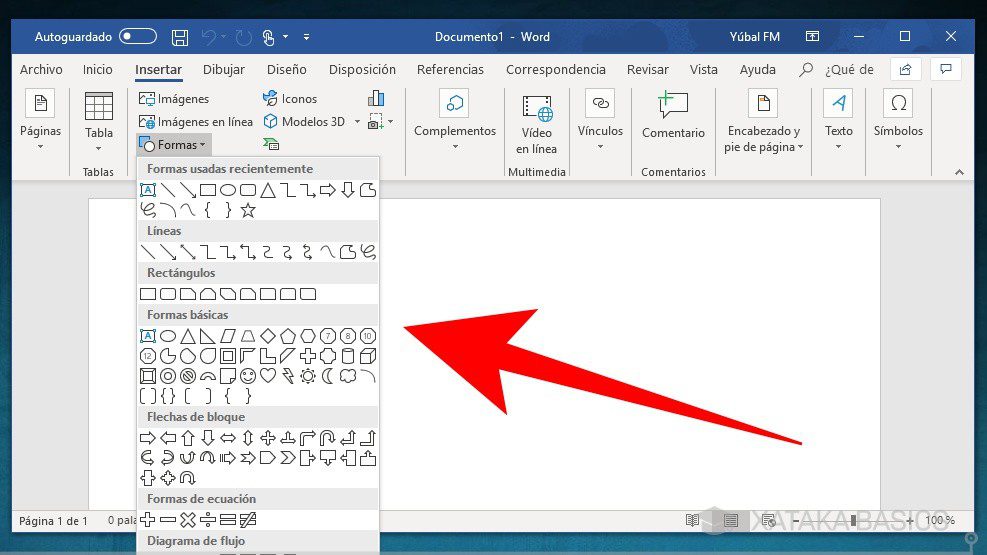Screen dimensions: 987x555
Task: Pick the up block arrow in Flechas de bloque
Action: 188,438
